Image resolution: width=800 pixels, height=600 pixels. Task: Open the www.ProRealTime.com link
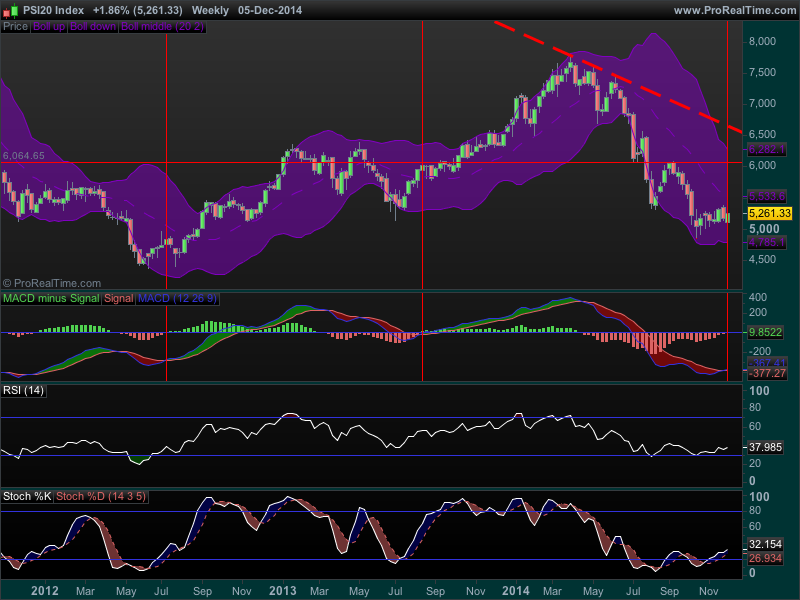click(732, 10)
